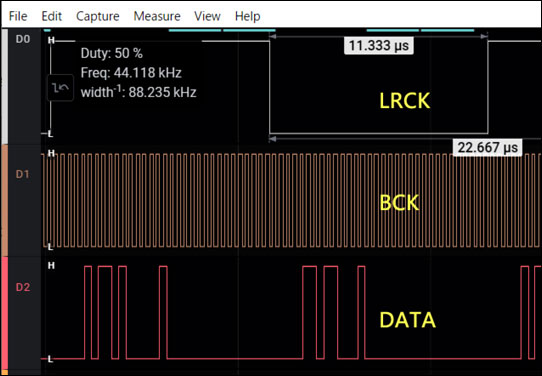Screen dimensions: 542x376
Task: Click the Freq: 44.118 kHz readout
Action: pyautogui.click(x=131, y=73)
